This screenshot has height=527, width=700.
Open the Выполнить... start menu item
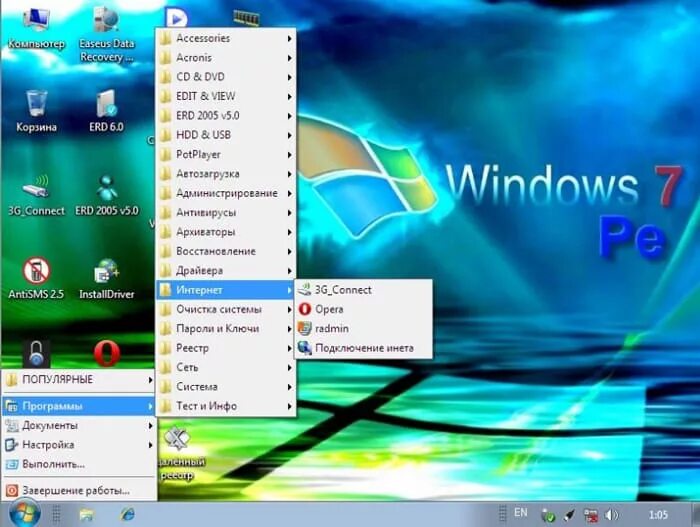coord(79,464)
